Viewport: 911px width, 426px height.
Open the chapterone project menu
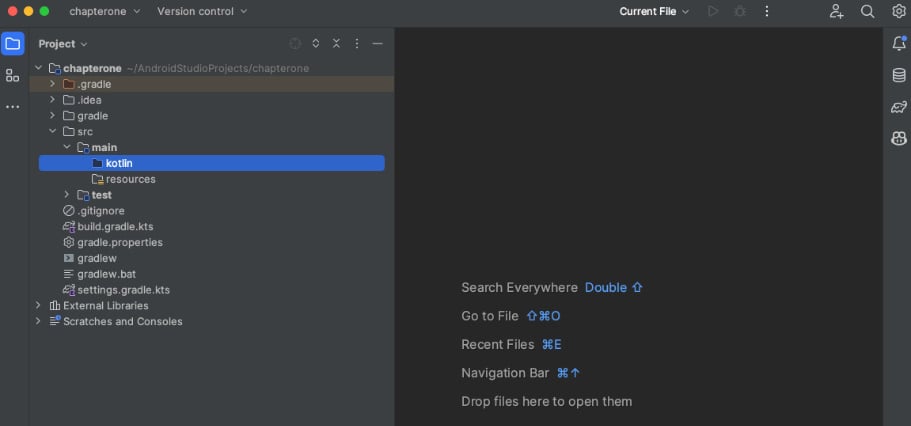click(105, 12)
